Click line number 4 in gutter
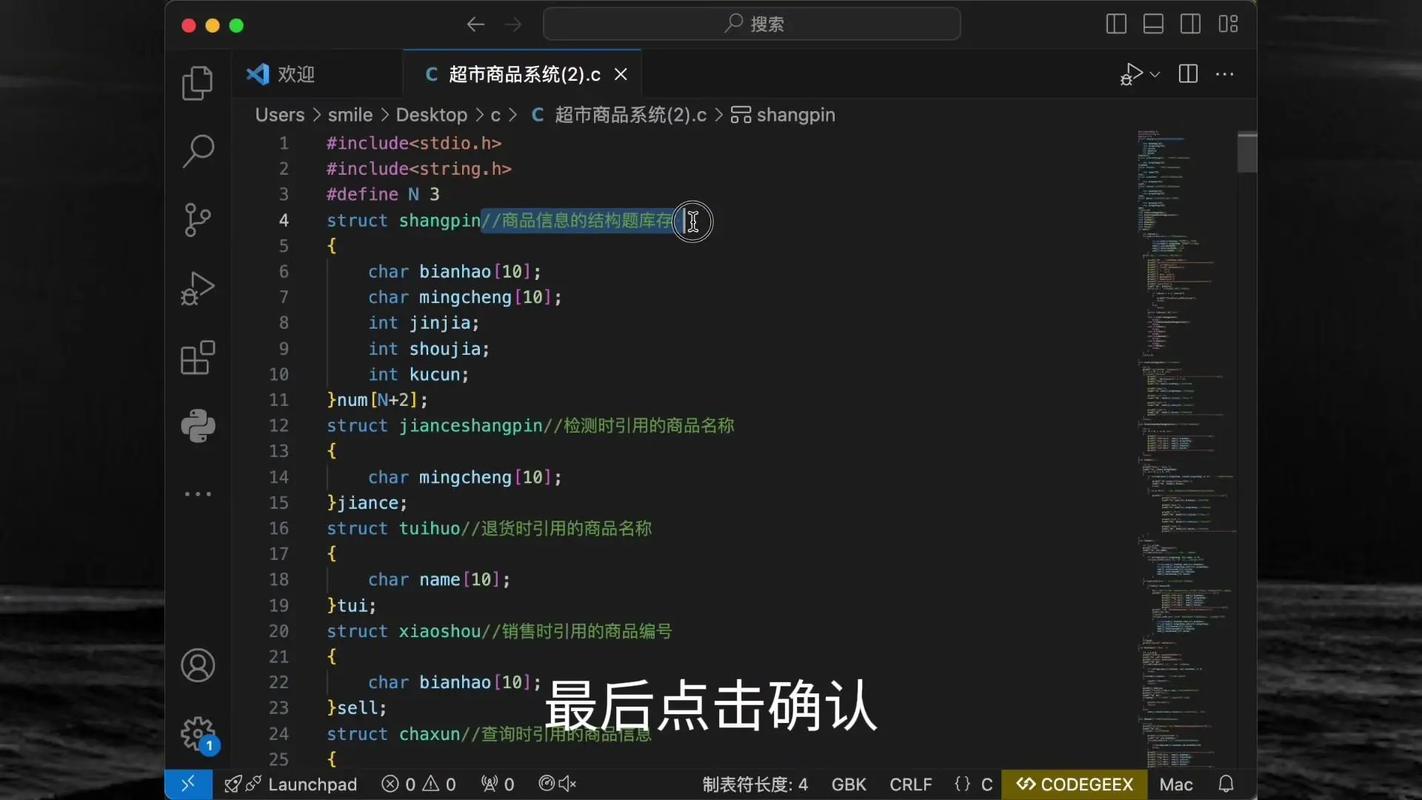 [284, 220]
